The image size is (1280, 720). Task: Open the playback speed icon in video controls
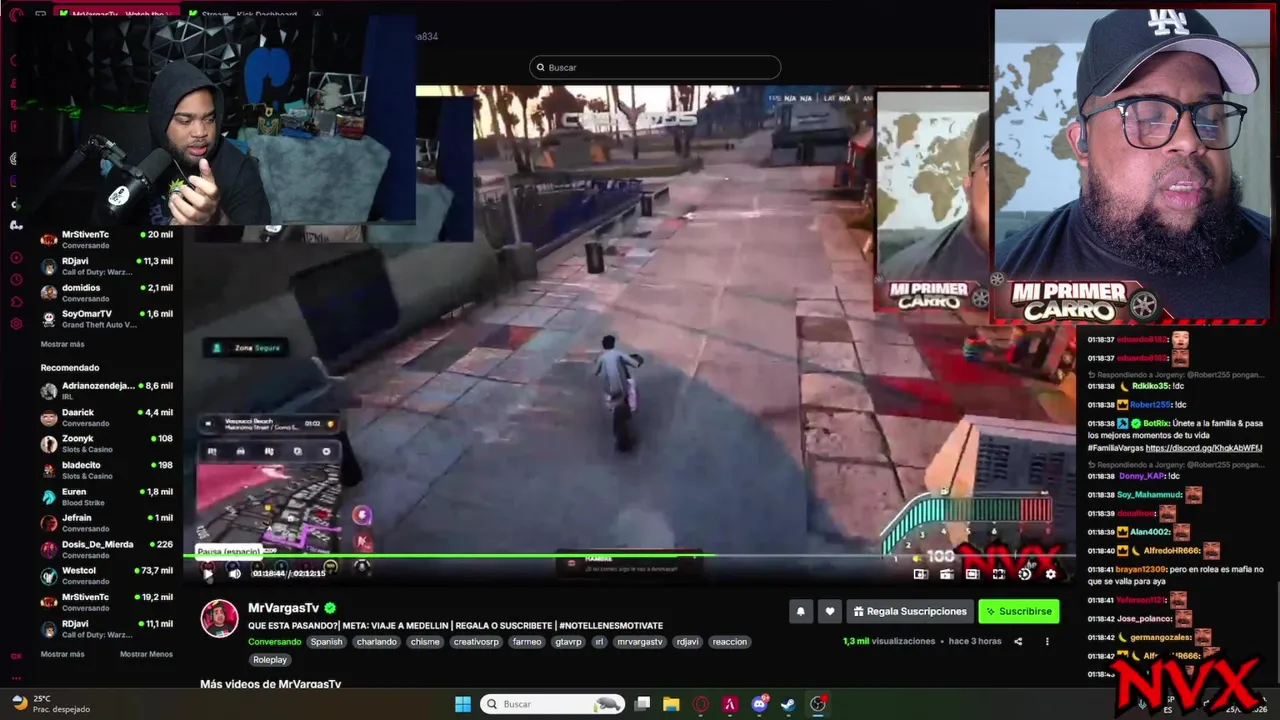pyautogui.click(x=1024, y=574)
